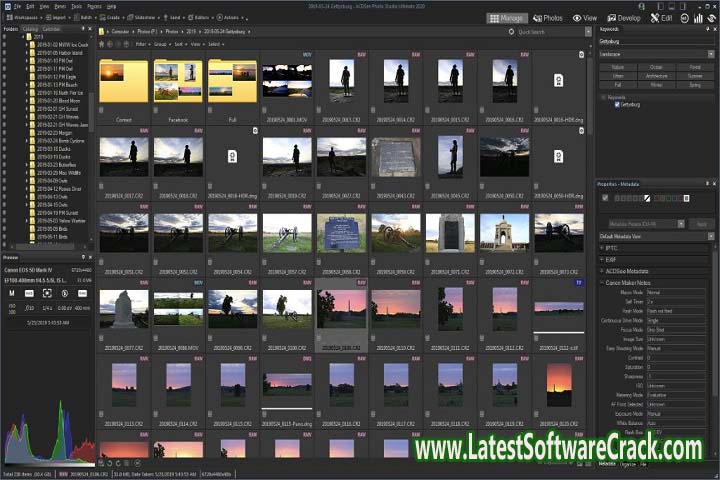Image resolution: width=720 pixels, height=480 pixels.
Task: Click the Nature keyword button
Action: [x=617, y=66]
